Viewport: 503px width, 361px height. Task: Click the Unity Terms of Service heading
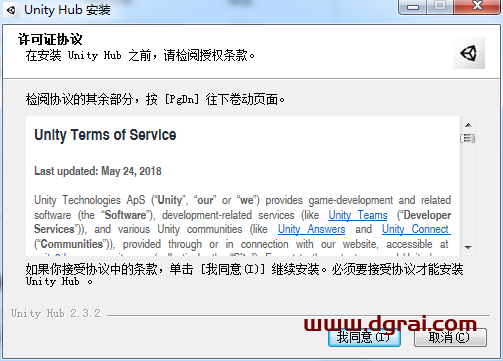105,135
